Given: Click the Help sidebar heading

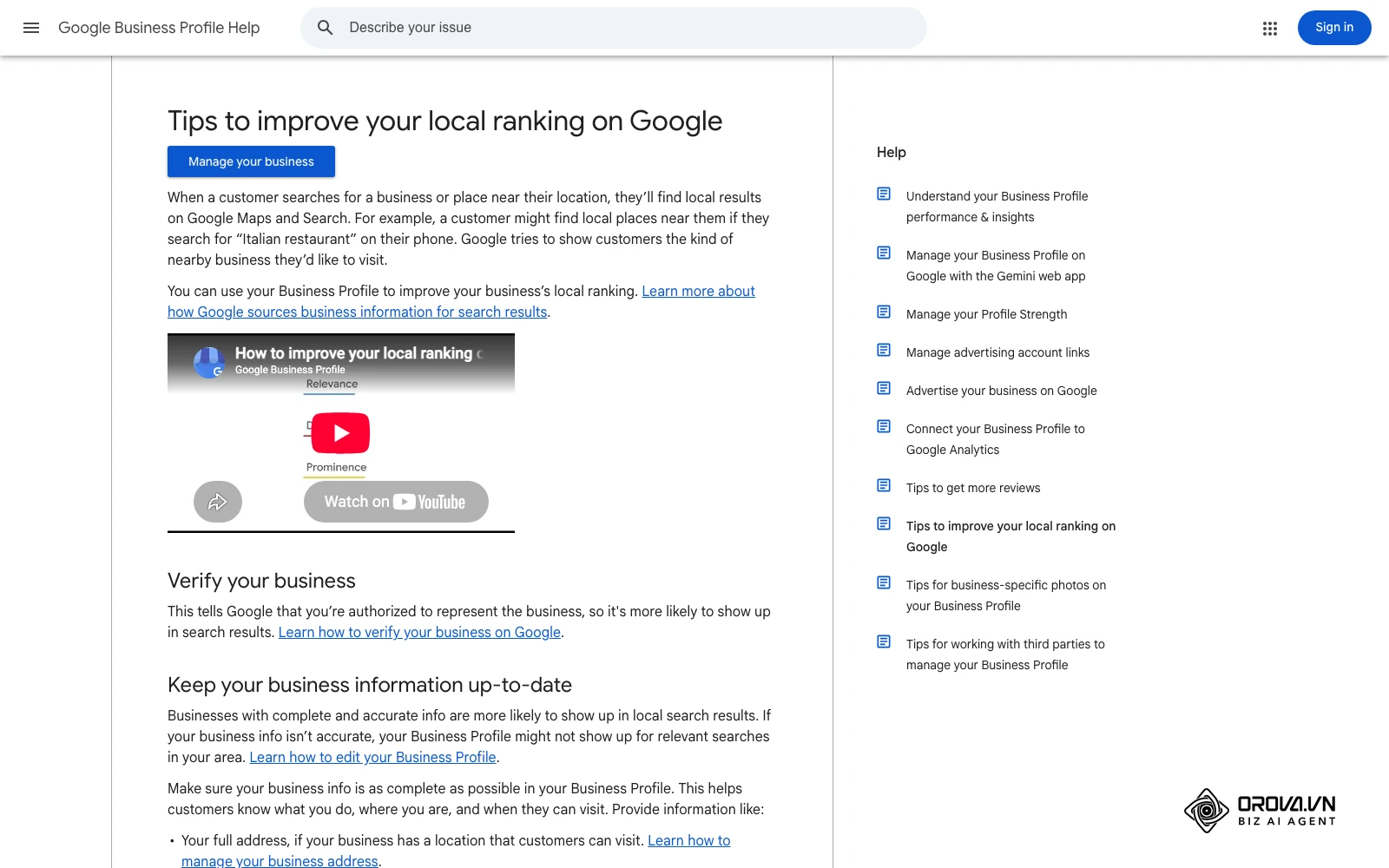Looking at the screenshot, I should [x=891, y=152].
